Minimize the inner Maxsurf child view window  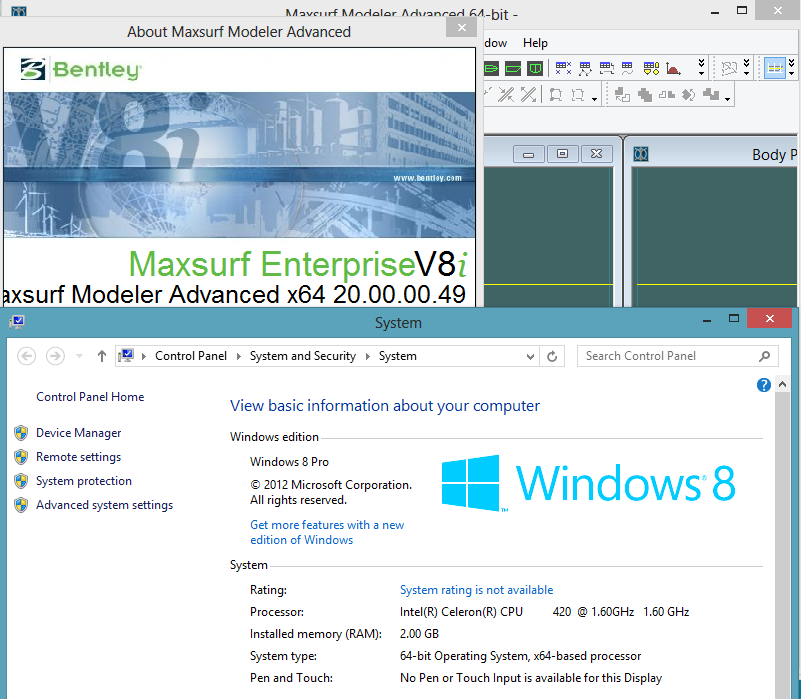(529, 154)
